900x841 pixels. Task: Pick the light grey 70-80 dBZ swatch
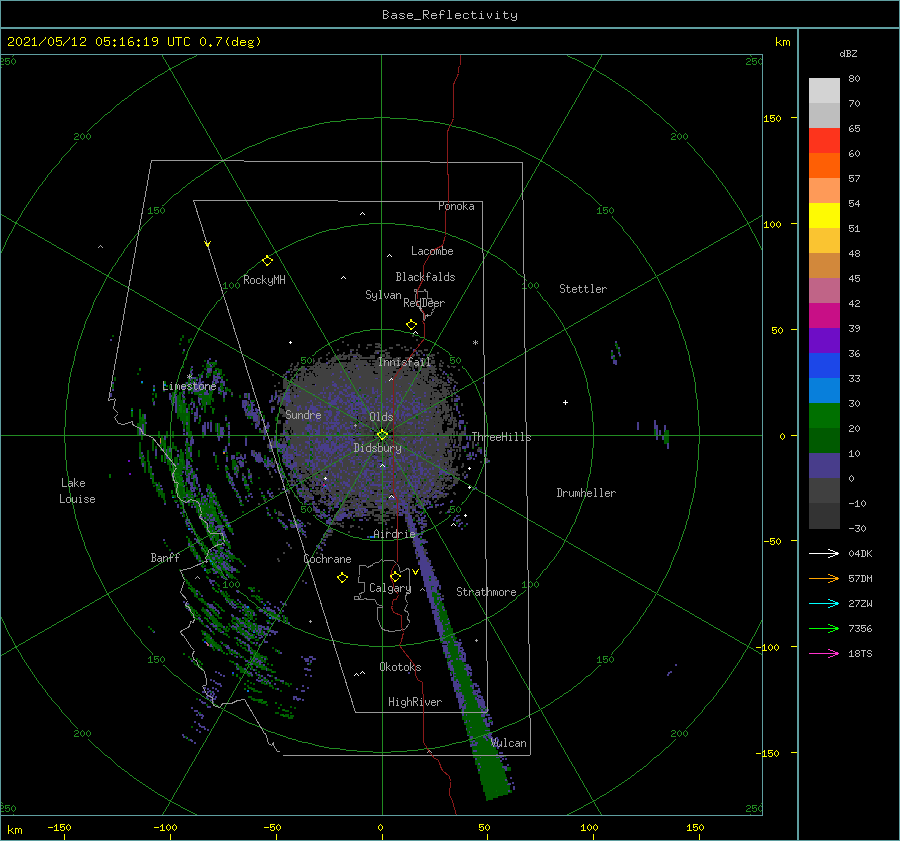click(824, 91)
